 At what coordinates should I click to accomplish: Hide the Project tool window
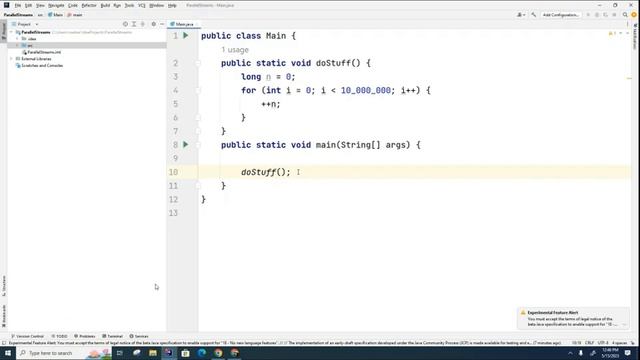(162, 24)
